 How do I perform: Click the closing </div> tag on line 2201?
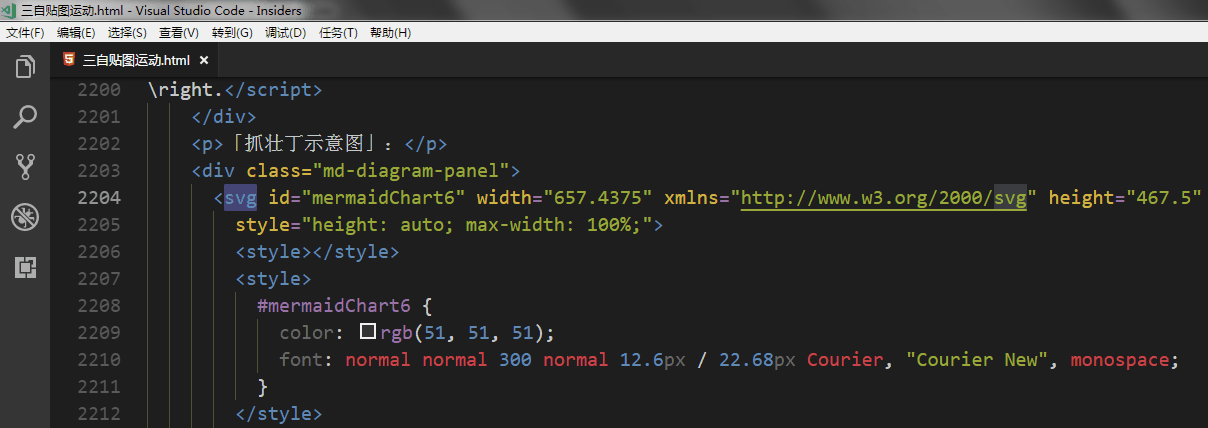tap(224, 116)
